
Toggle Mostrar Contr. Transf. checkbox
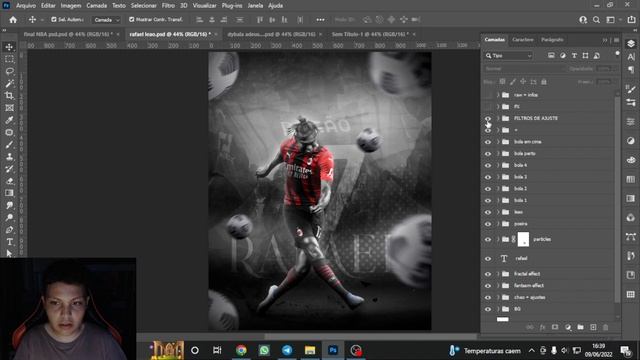131,20
